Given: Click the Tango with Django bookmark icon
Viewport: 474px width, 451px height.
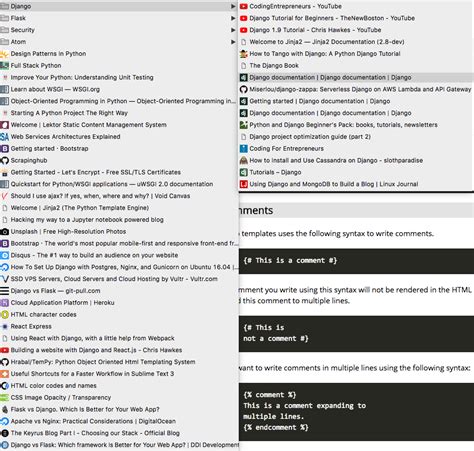Looking at the screenshot, I should coord(244,54).
